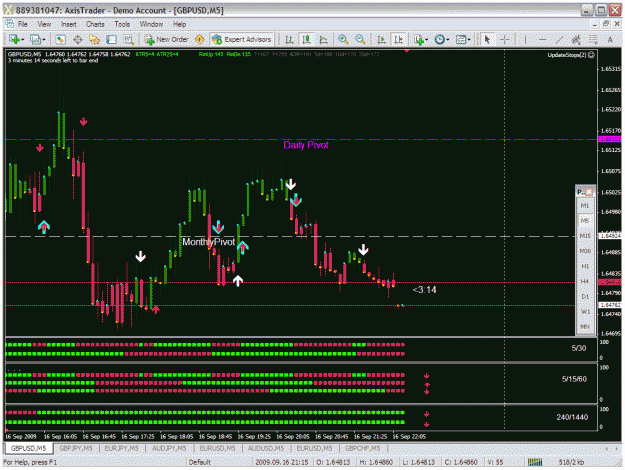Select W1 in the period panel
625x470 pixels.
[585, 311]
